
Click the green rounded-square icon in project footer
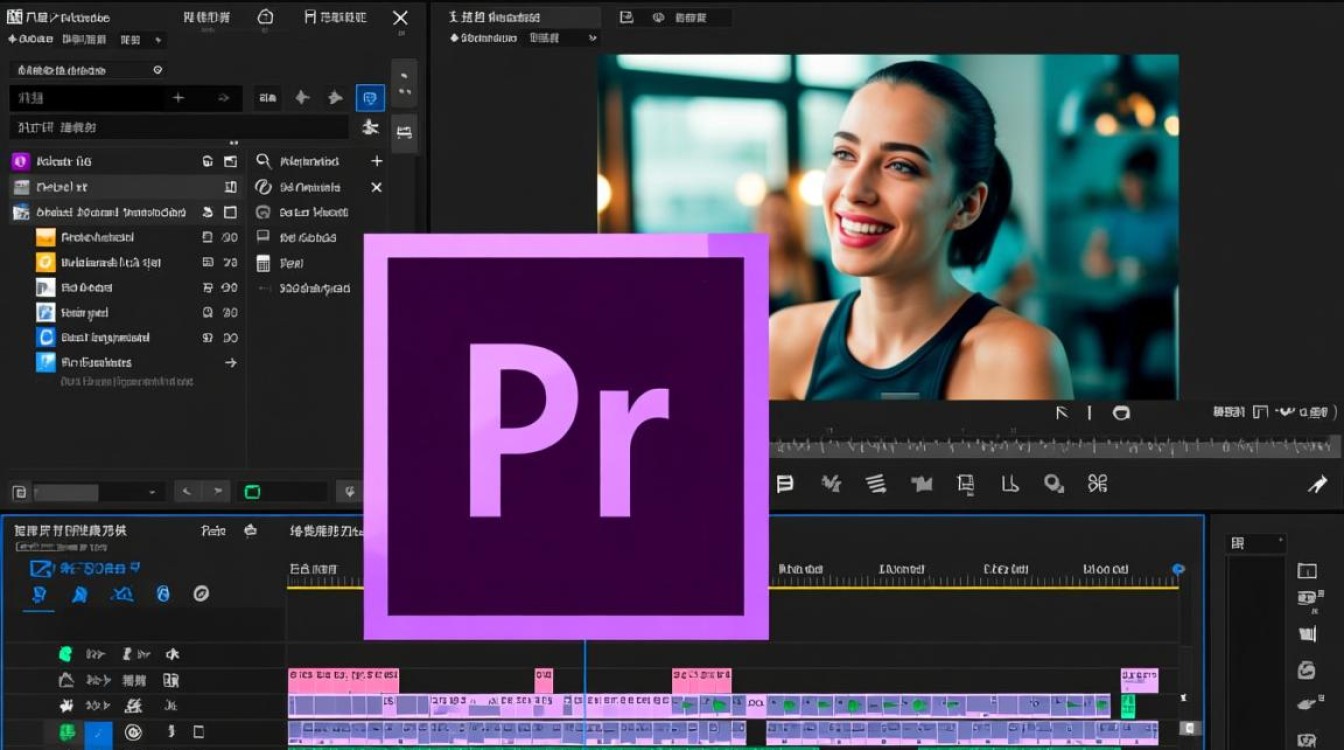pyautogui.click(x=252, y=492)
